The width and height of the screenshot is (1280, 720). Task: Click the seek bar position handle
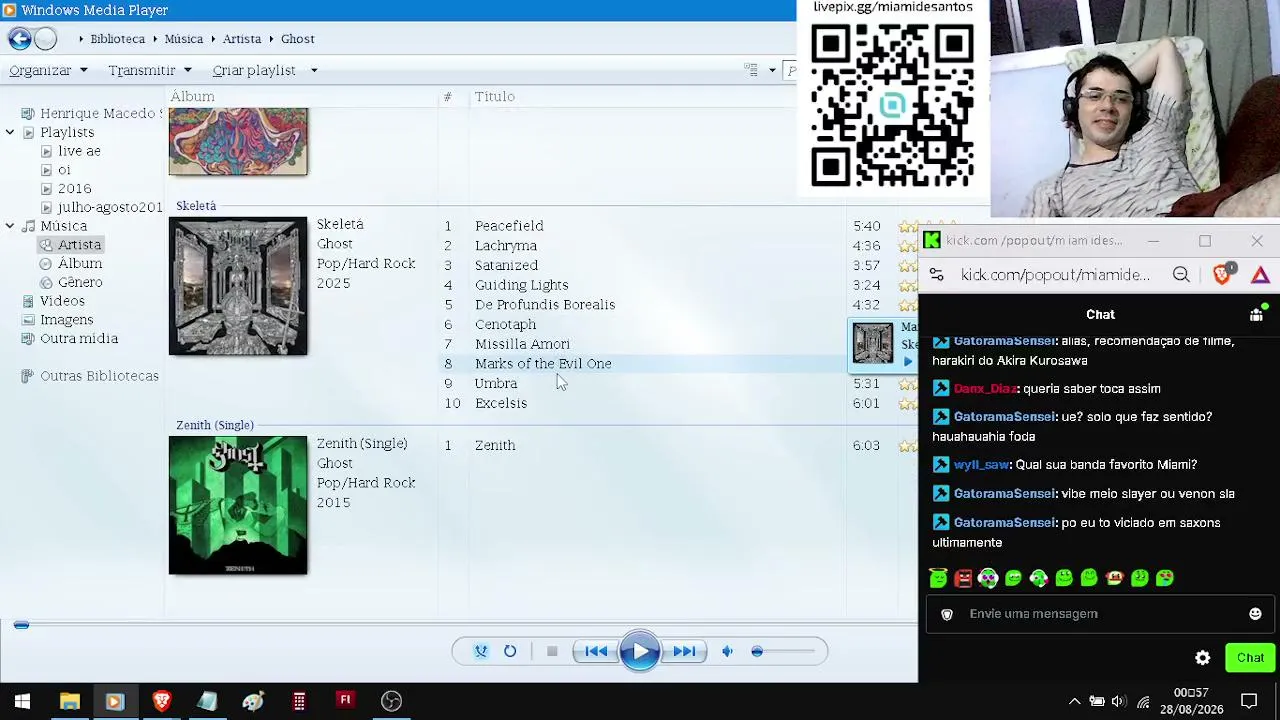[x=21, y=625]
